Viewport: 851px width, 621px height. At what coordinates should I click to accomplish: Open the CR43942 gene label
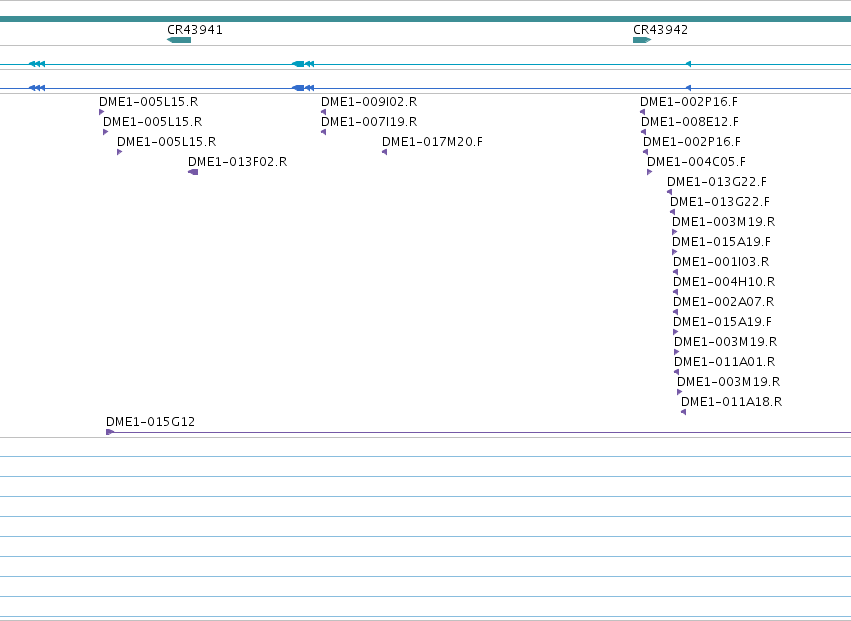(x=661, y=29)
